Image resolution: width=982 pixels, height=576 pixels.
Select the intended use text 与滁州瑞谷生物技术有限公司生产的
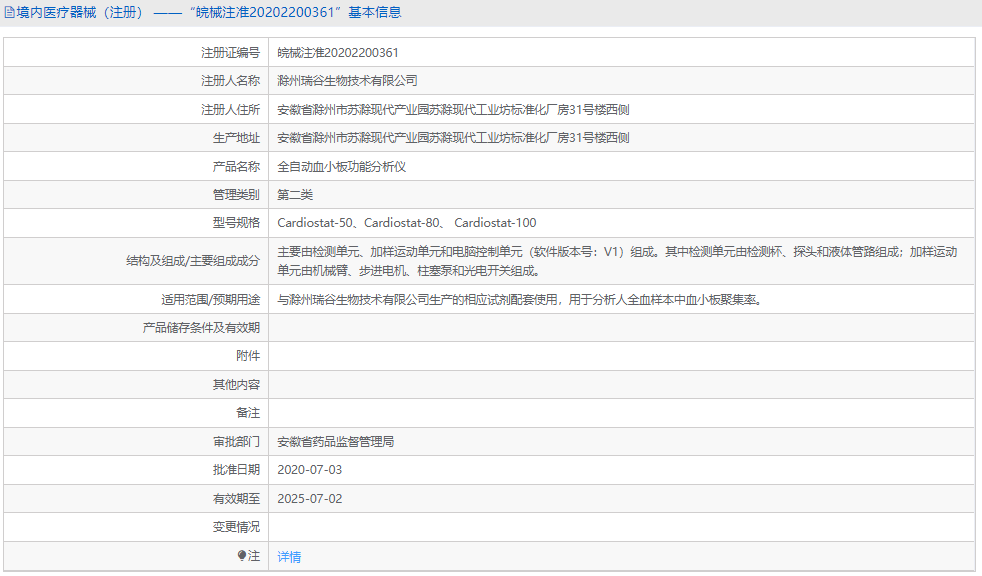click(x=520, y=300)
